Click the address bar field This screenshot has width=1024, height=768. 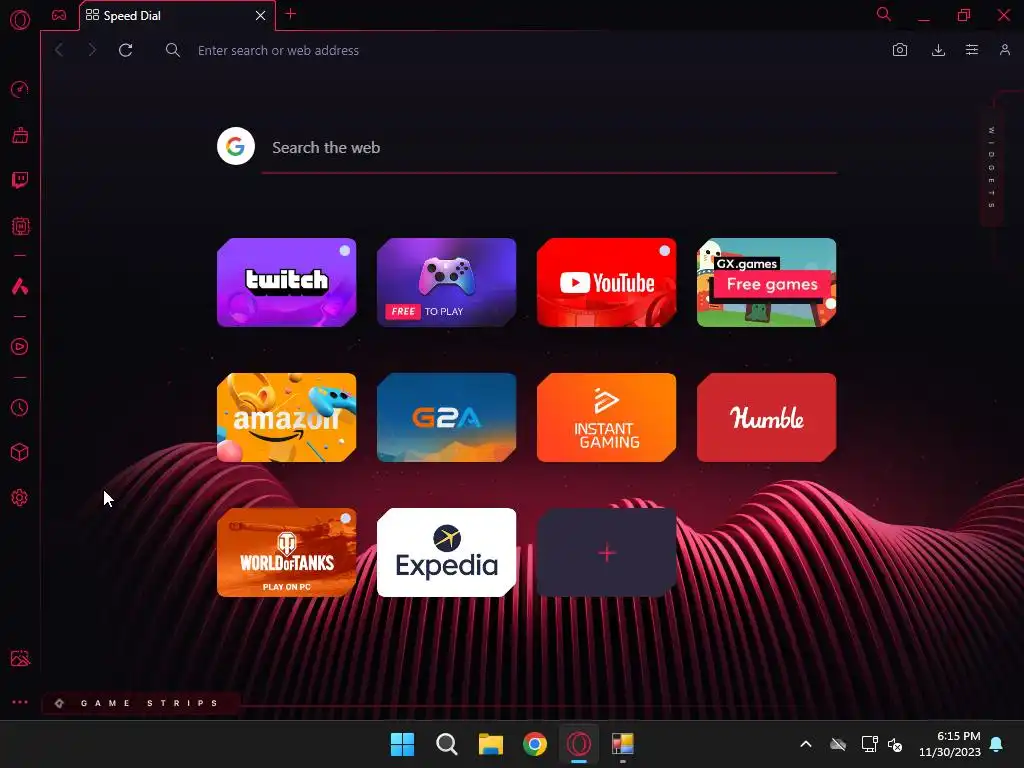[x=522, y=50]
